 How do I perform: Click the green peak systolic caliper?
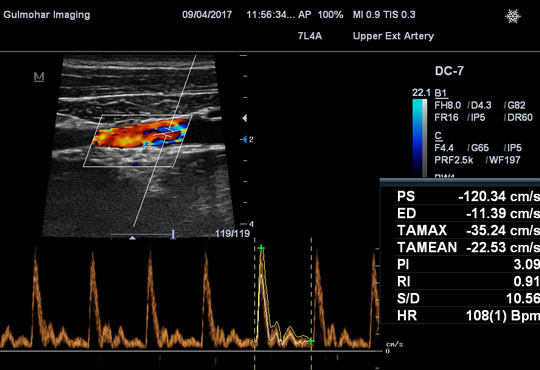tap(261, 248)
